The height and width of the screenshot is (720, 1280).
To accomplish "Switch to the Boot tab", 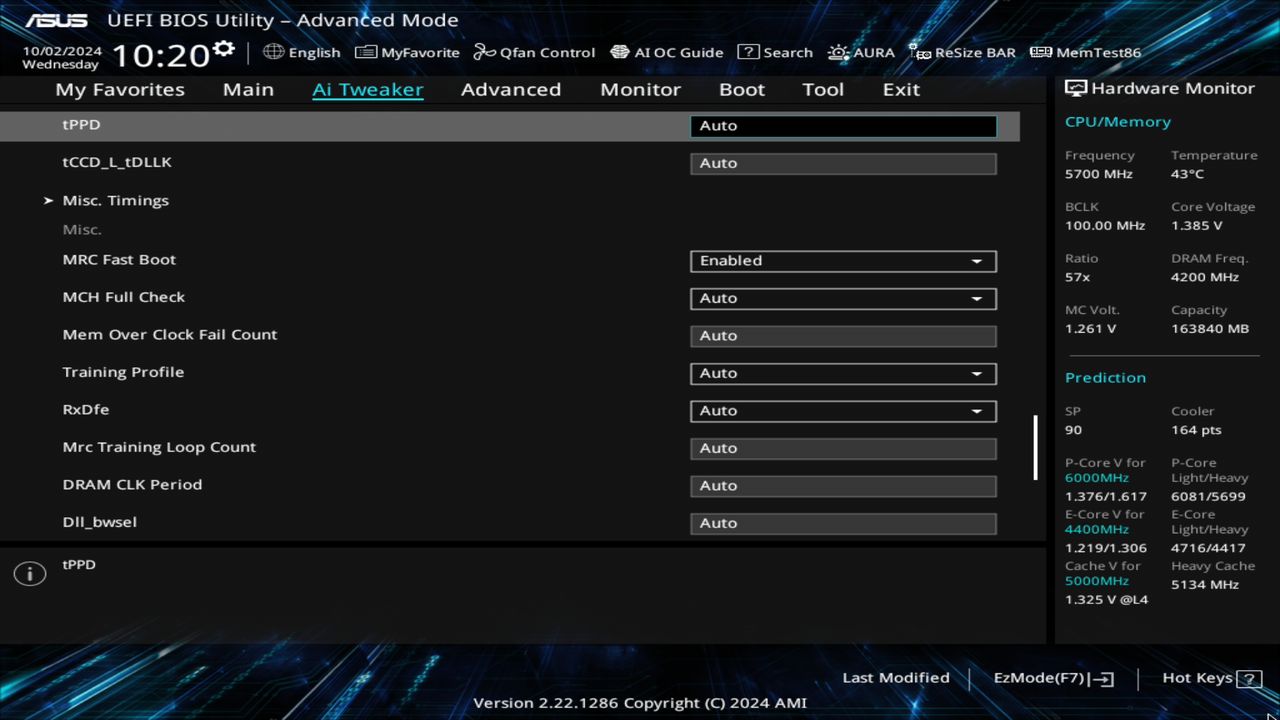I will 741,89.
